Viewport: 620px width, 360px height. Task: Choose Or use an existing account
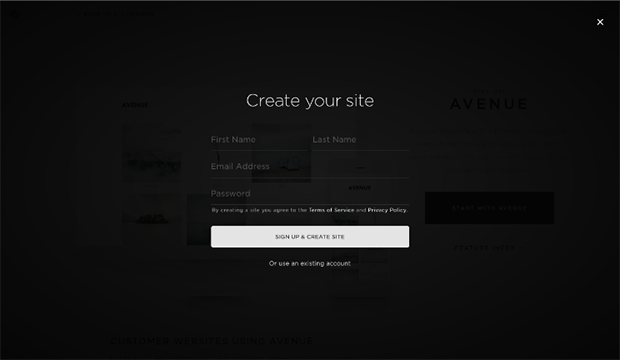pyautogui.click(x=310, y=263)
